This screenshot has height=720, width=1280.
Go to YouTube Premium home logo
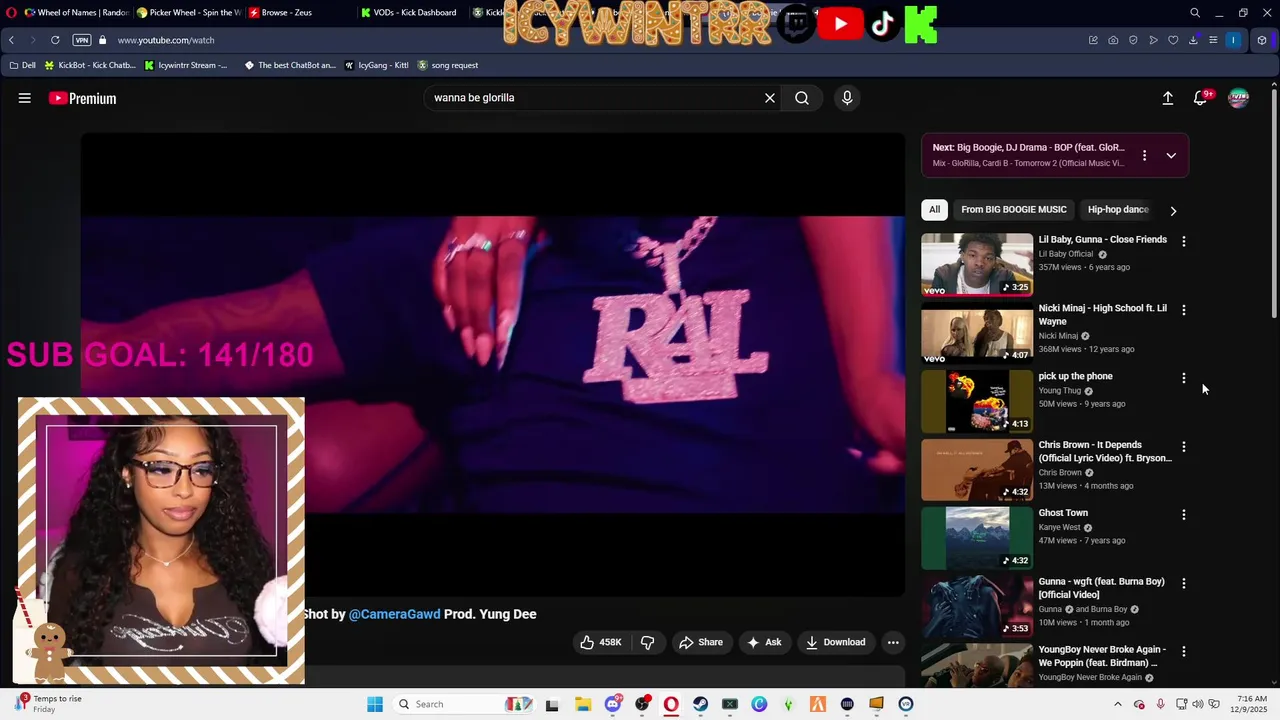(82, 98)
